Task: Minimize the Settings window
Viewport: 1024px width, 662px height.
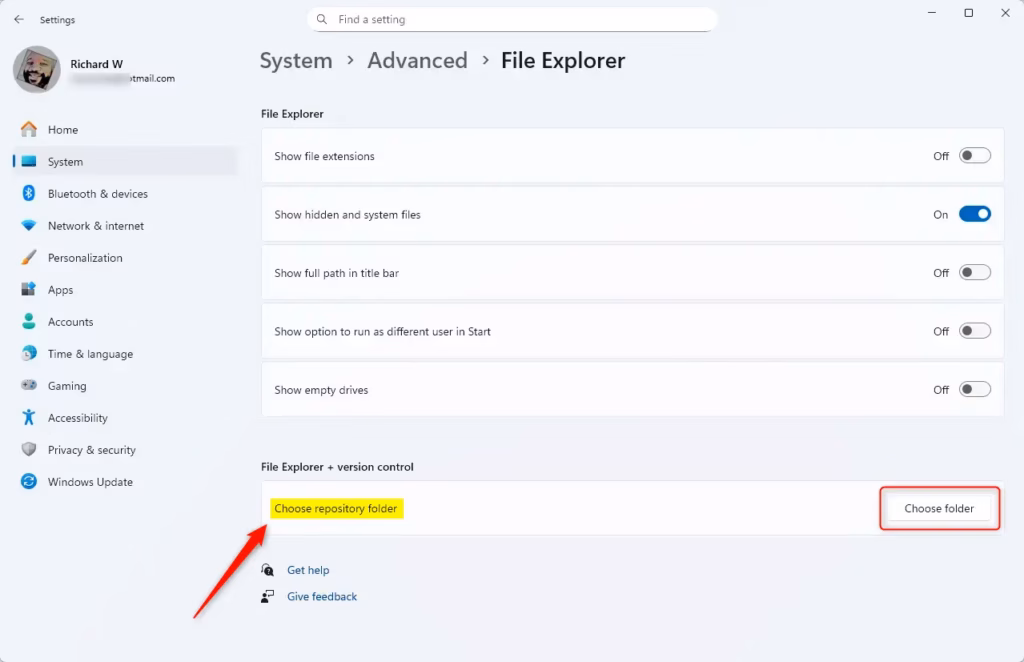Action: click(x=932, y=13)
